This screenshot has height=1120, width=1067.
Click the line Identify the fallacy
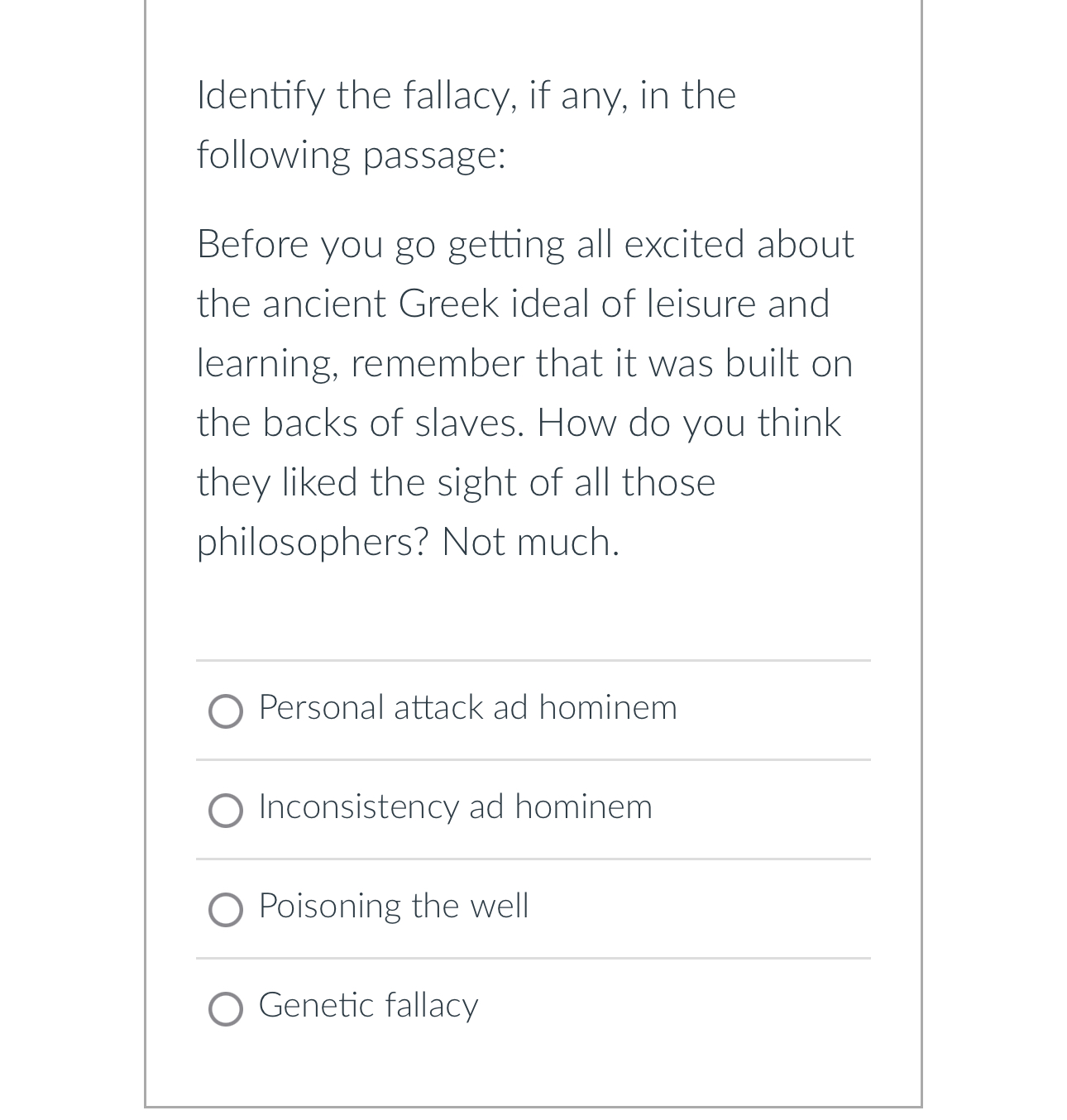point(466,95)
